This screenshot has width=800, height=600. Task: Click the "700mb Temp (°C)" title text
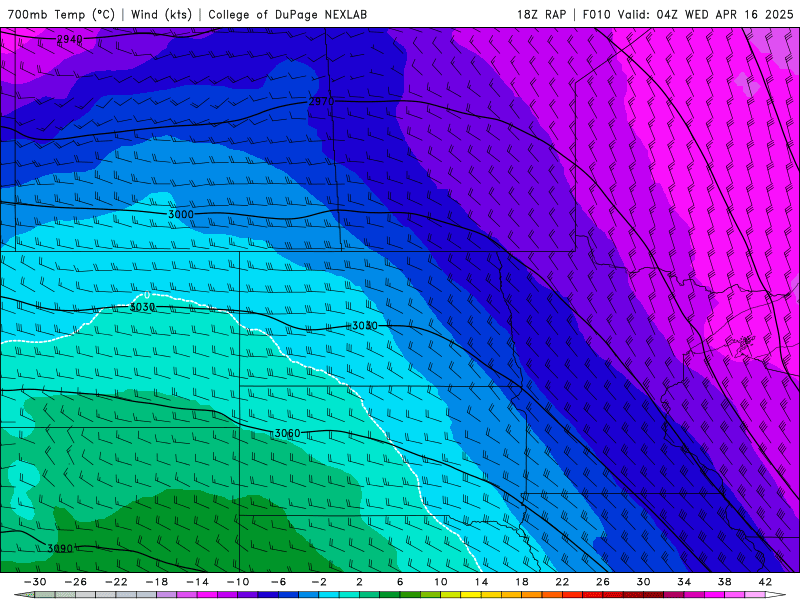pos(61,14)
